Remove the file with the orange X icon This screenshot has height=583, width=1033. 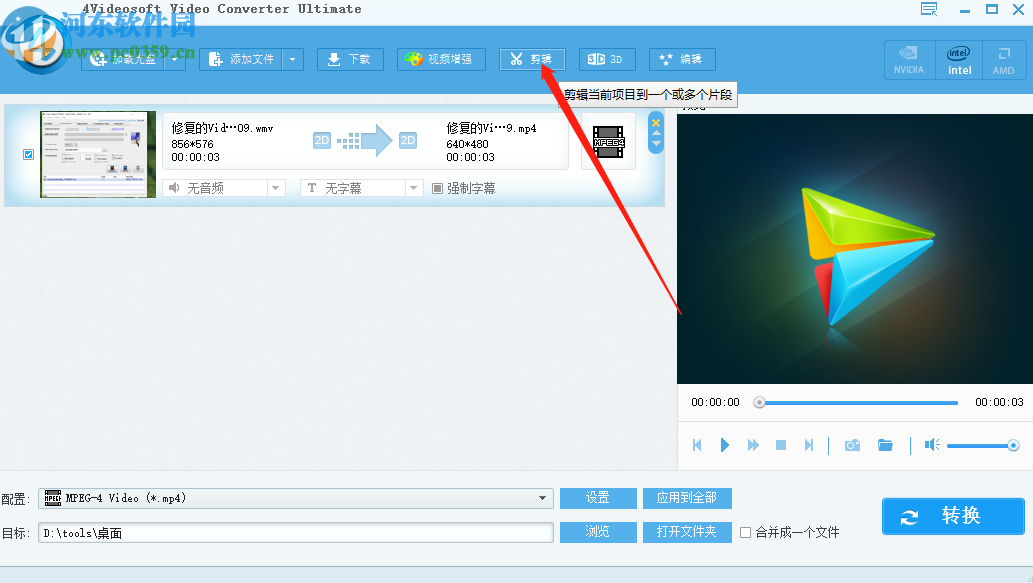[x=656, y=123]
